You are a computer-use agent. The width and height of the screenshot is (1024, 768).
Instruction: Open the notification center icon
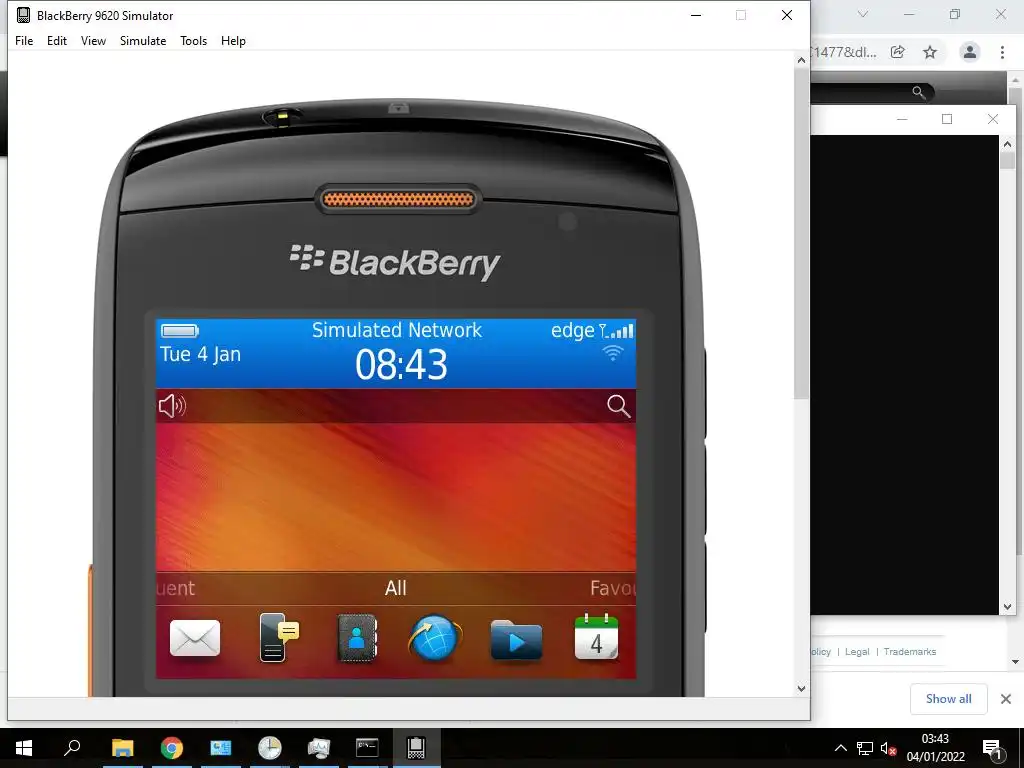993,749
